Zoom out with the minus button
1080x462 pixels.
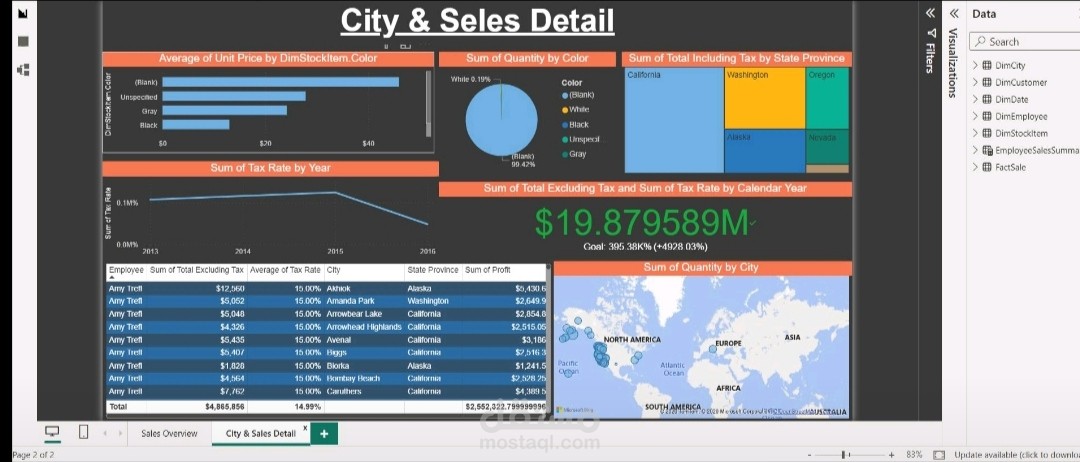click(810, 455)
